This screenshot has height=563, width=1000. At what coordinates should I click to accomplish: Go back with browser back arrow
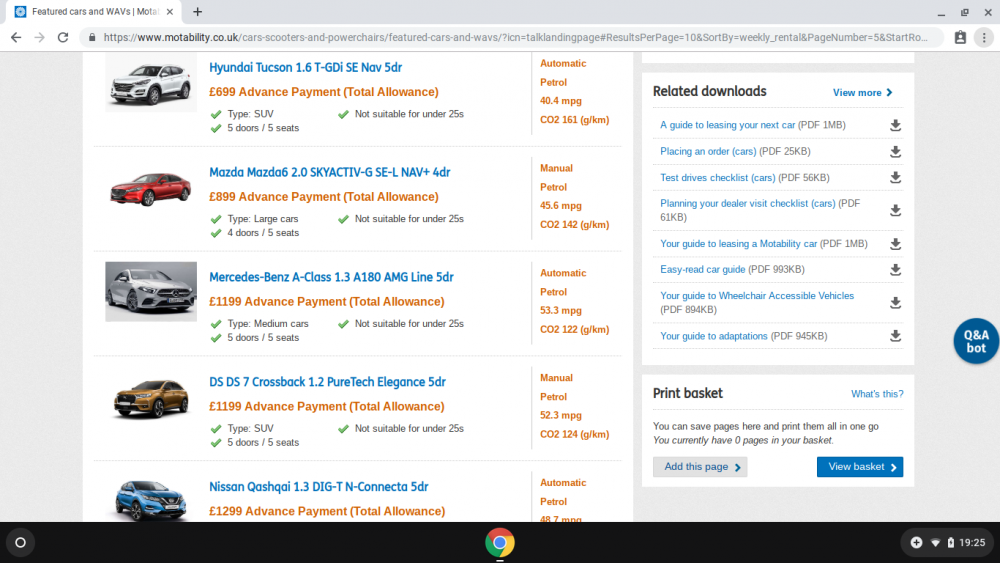(x=16, y=38)
